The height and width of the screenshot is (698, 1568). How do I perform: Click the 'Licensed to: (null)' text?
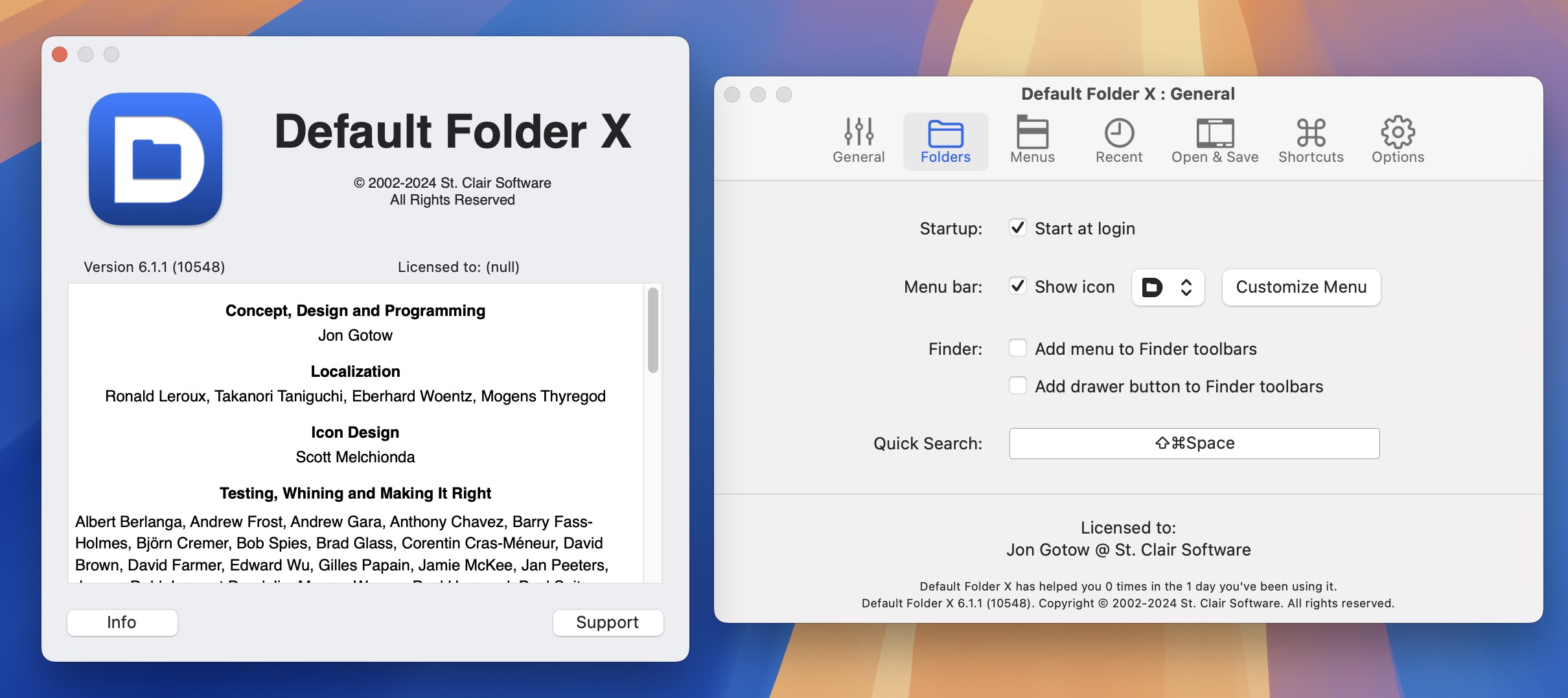coord(459,267)
